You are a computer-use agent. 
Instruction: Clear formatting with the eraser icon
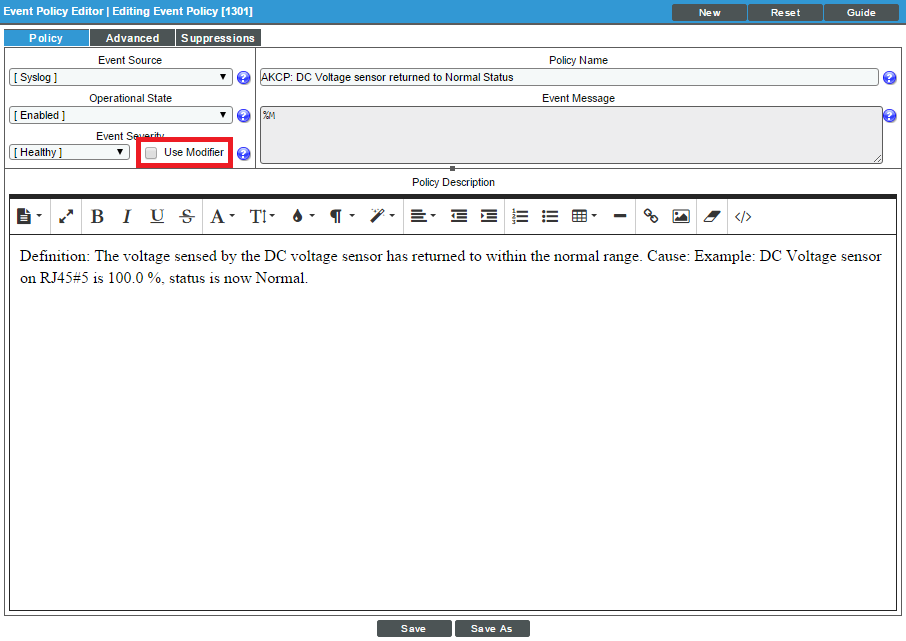pyautogui.click(x=711, y=216)
